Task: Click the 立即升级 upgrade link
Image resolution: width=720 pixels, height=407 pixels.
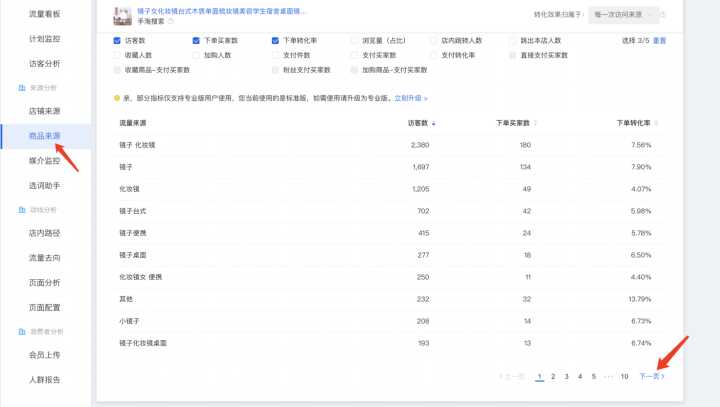Action: (410, 98)
